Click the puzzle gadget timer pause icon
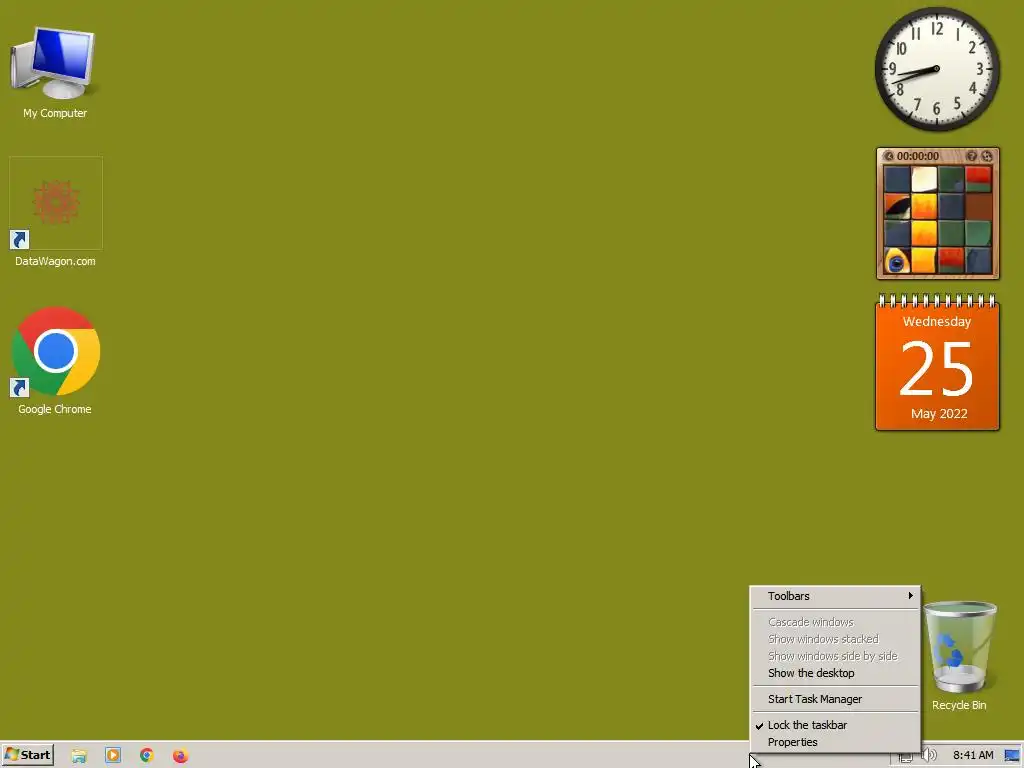Screen dimensions: 1024x768 pyautogui.click(x=889, y=156)
